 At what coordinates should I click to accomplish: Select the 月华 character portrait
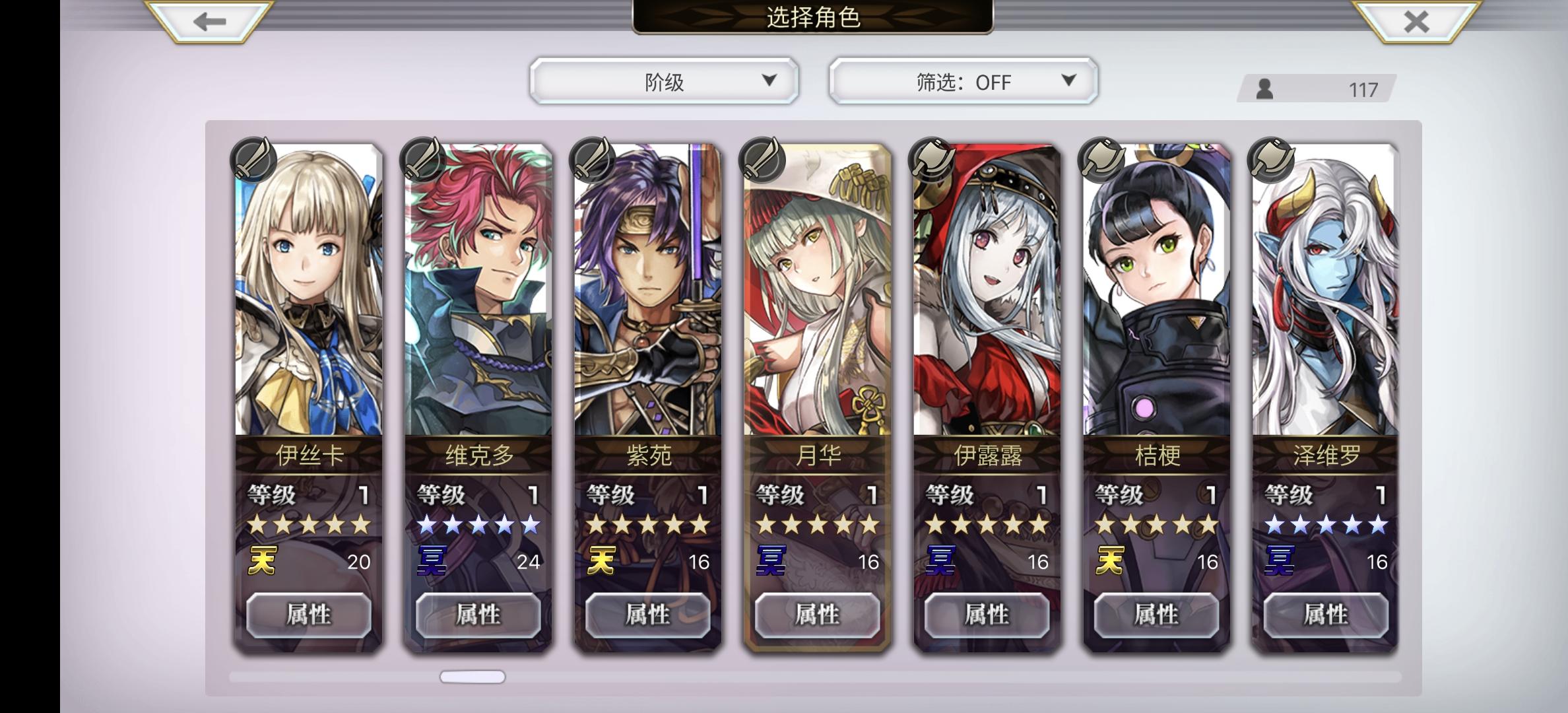click(x=818, y=290)
